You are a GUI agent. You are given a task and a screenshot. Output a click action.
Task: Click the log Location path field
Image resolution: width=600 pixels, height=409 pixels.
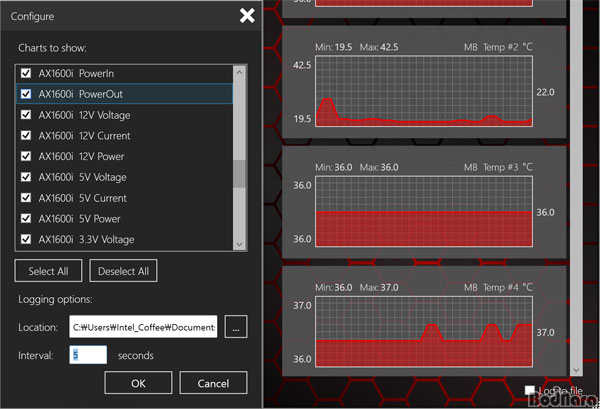(143, 327)
